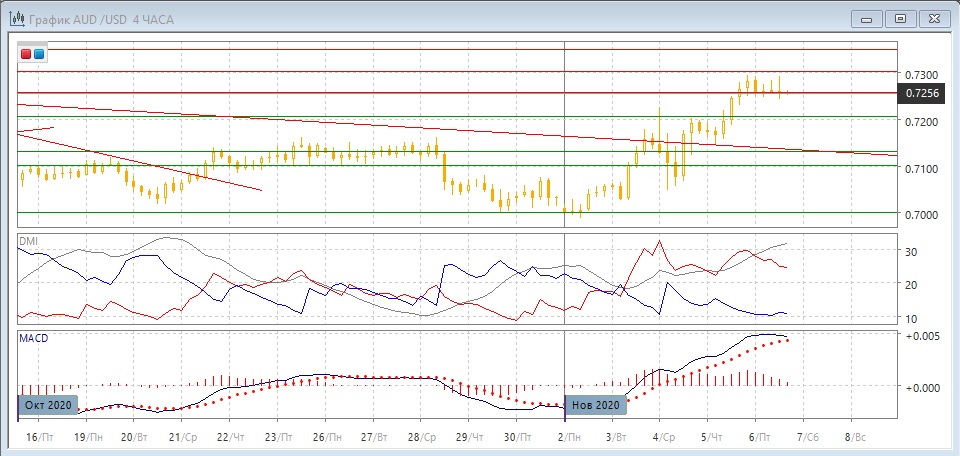
Task: Click the DMI scale value 30
Action: (913, 251)
